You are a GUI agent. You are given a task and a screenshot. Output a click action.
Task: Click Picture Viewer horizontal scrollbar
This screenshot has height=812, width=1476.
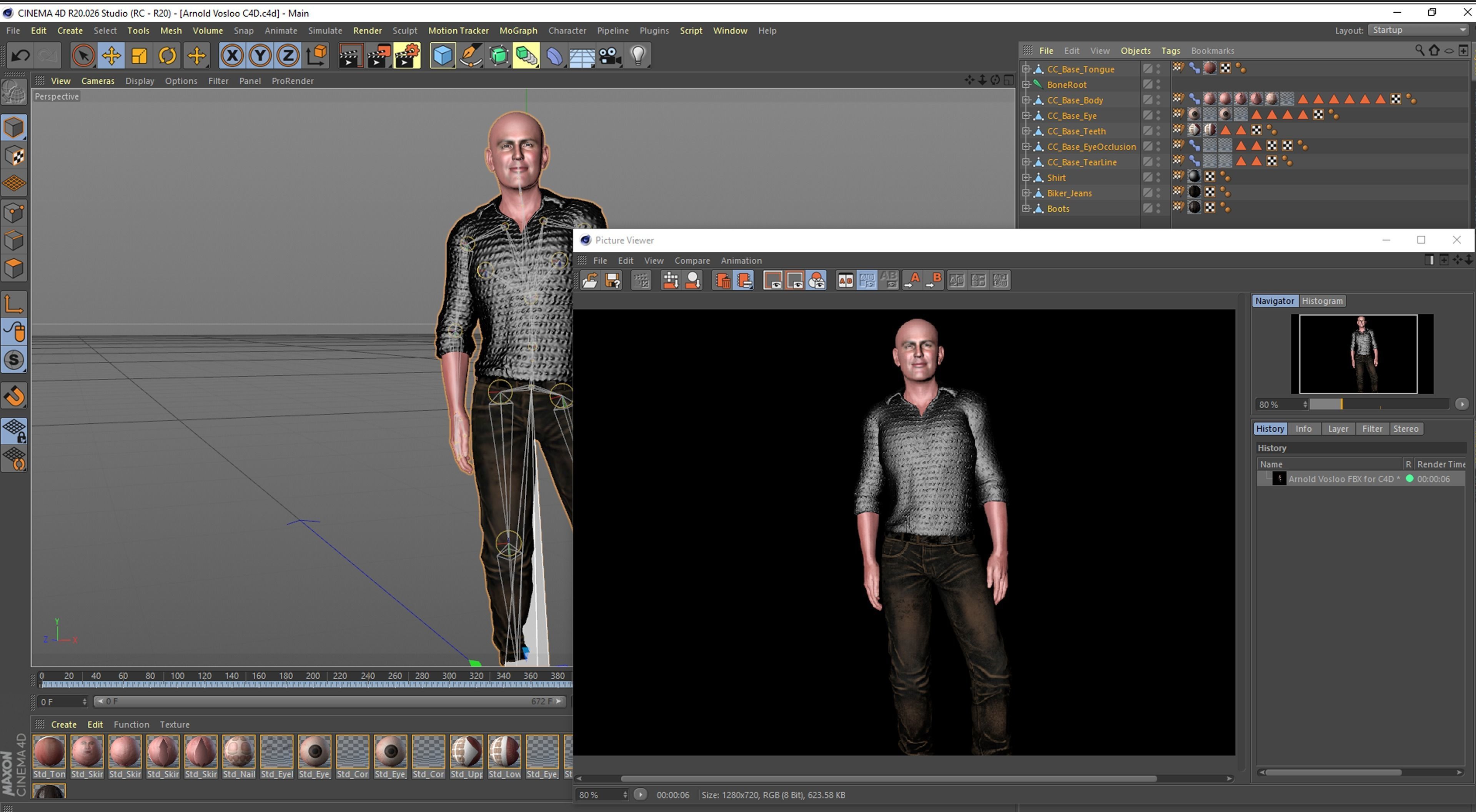coord(889,778)
